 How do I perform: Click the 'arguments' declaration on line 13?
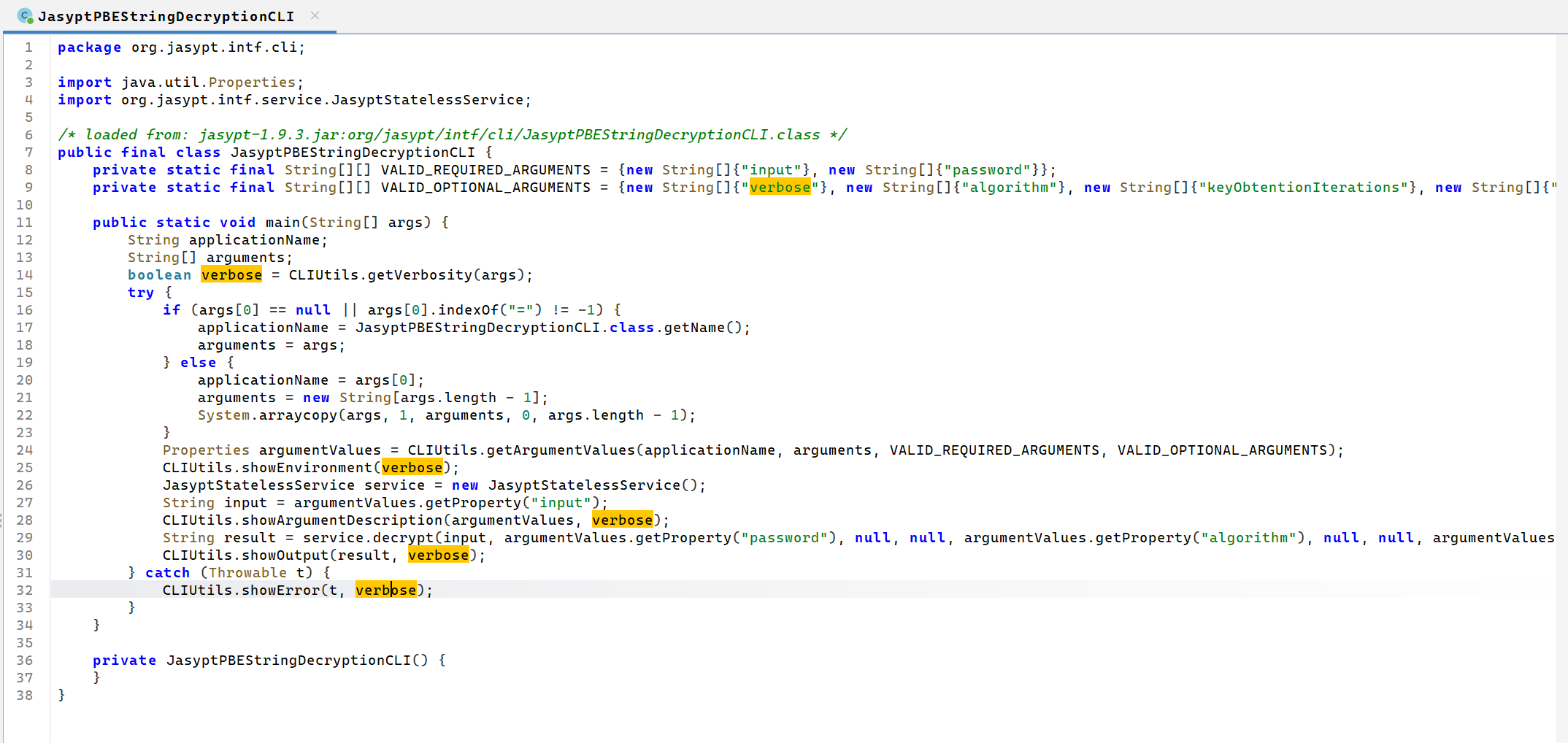click(245, 258)
